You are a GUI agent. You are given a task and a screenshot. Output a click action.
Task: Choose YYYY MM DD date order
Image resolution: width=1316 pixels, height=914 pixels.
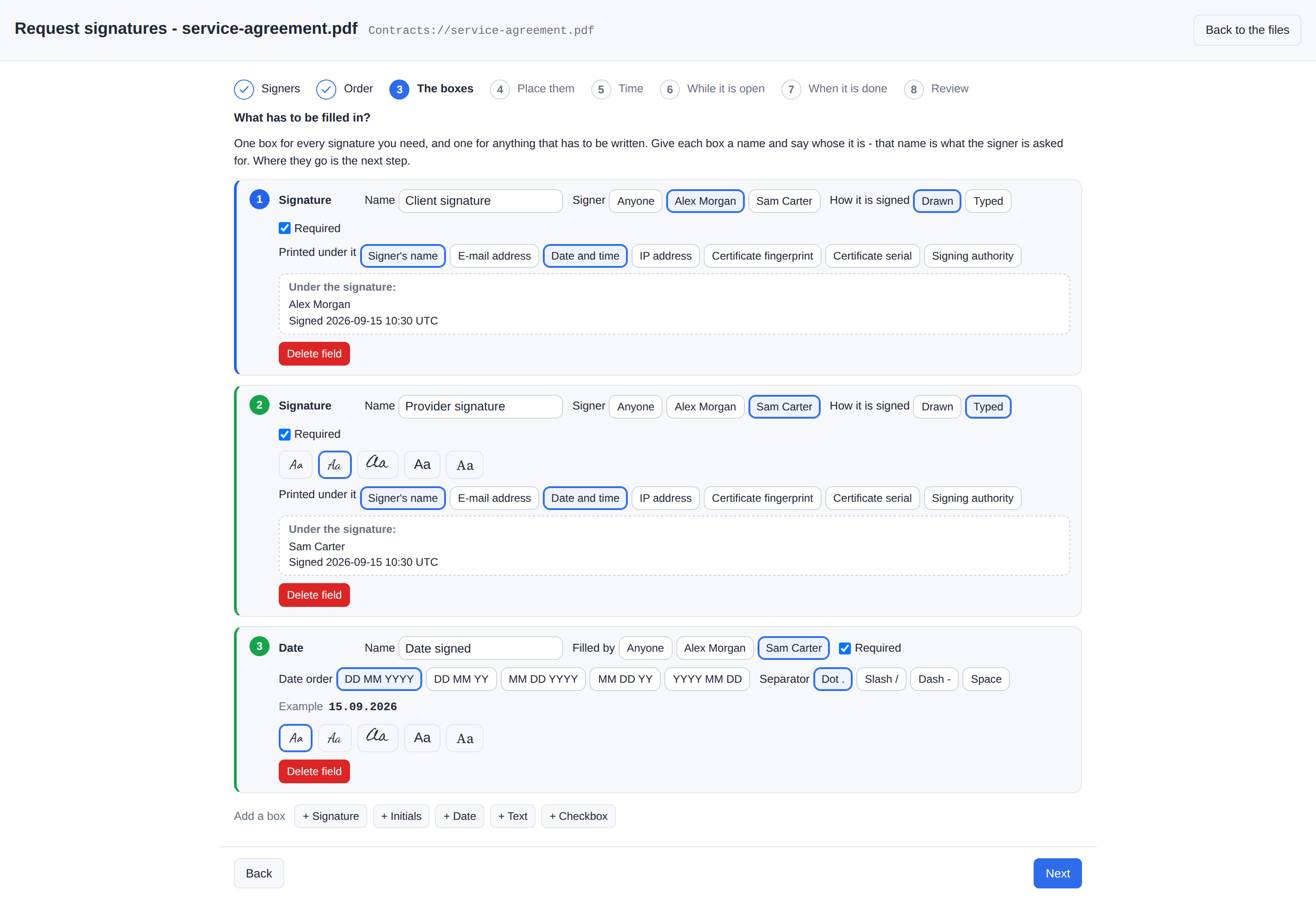[707, 679]
